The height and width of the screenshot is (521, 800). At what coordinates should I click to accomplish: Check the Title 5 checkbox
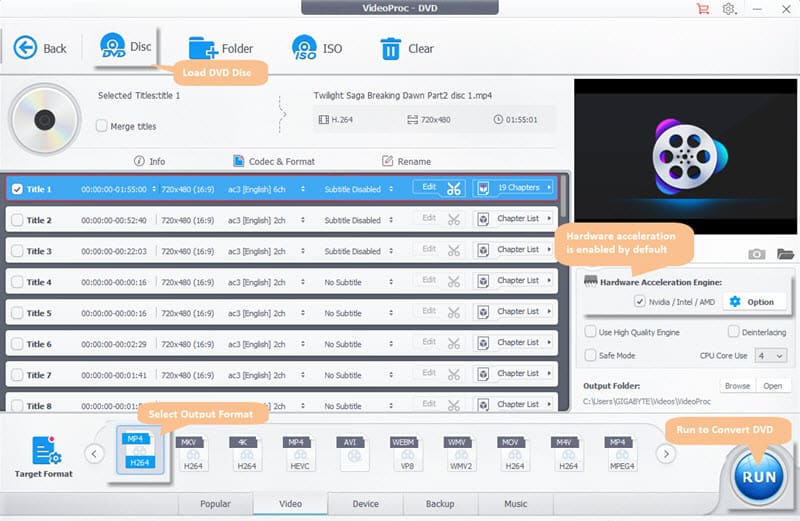pos(17,313)
